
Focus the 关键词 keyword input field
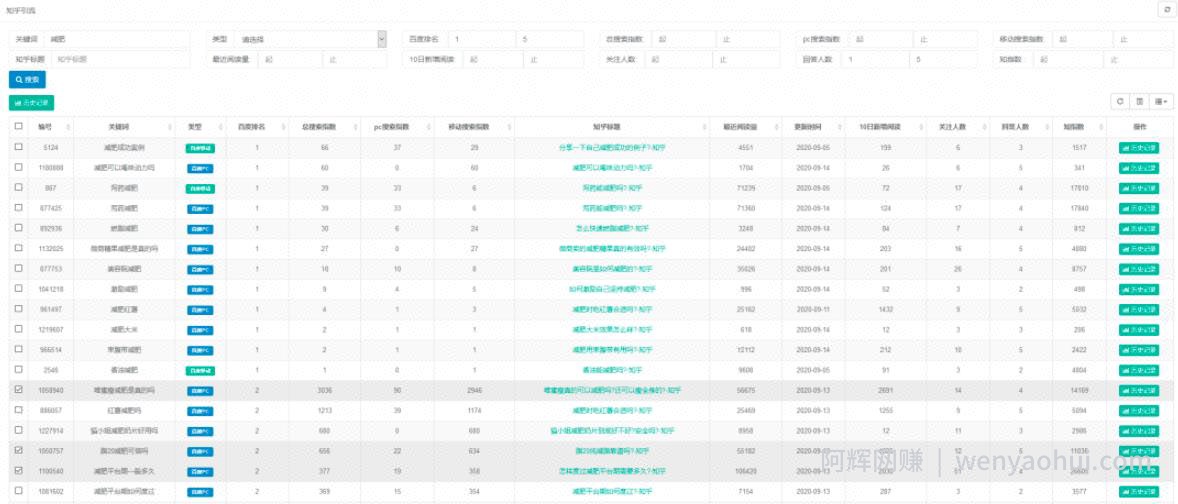coord(117,39)
